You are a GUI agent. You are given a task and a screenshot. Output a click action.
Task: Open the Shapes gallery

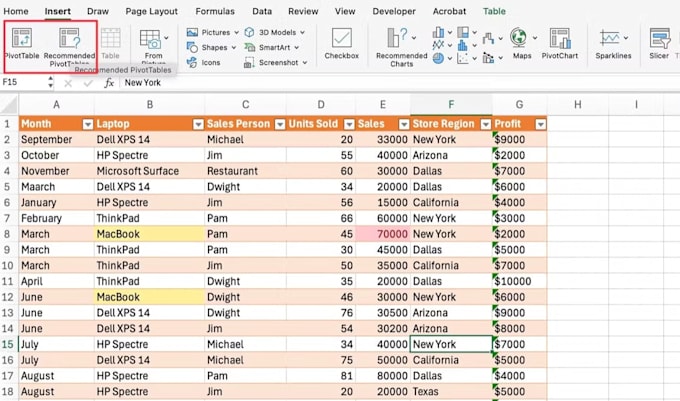click(207, 47)
